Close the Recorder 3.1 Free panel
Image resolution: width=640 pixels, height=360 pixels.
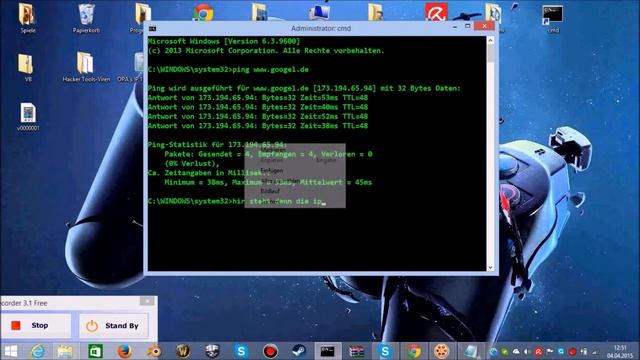click(147, 301)
